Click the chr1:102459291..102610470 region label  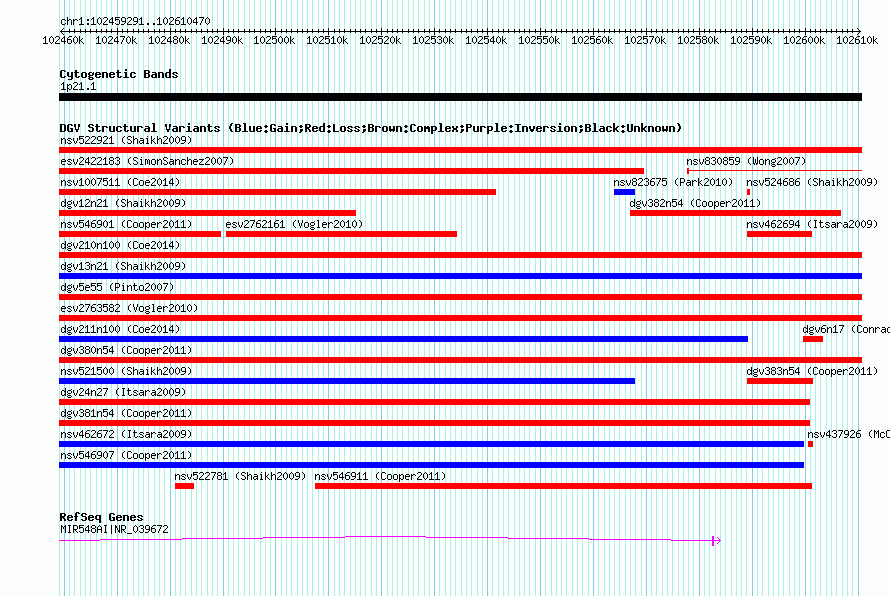coord(135,21)
